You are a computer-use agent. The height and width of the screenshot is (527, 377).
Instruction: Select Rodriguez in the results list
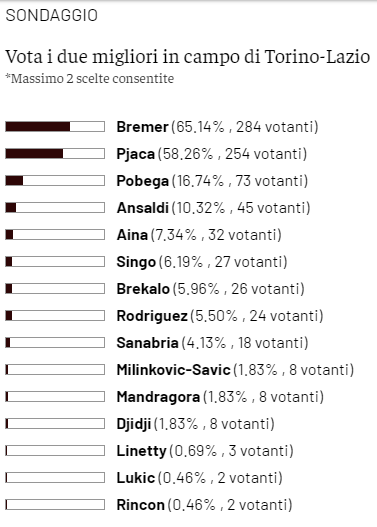[152, 316]
